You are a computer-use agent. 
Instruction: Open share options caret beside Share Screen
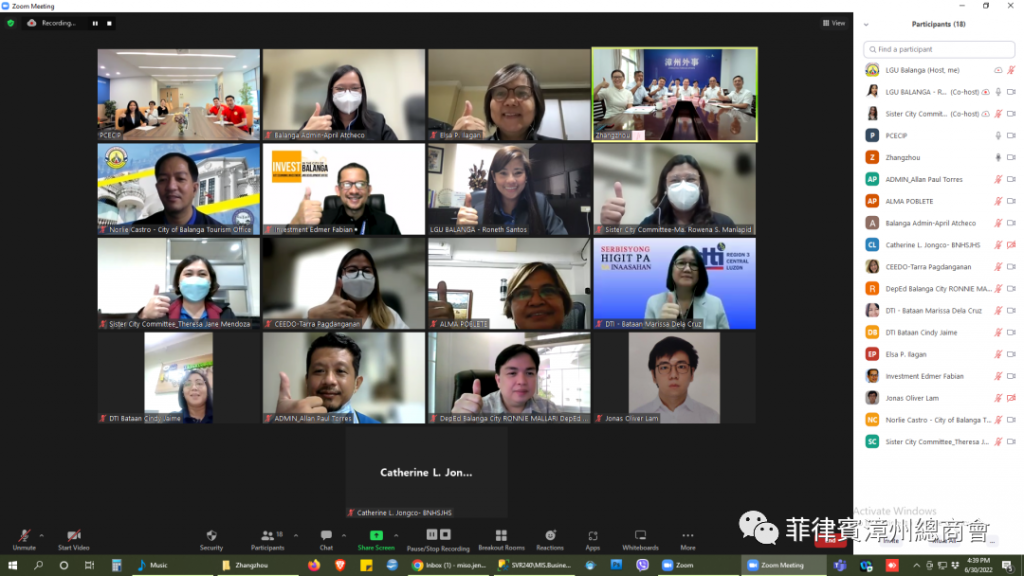[x=396, y=536]
